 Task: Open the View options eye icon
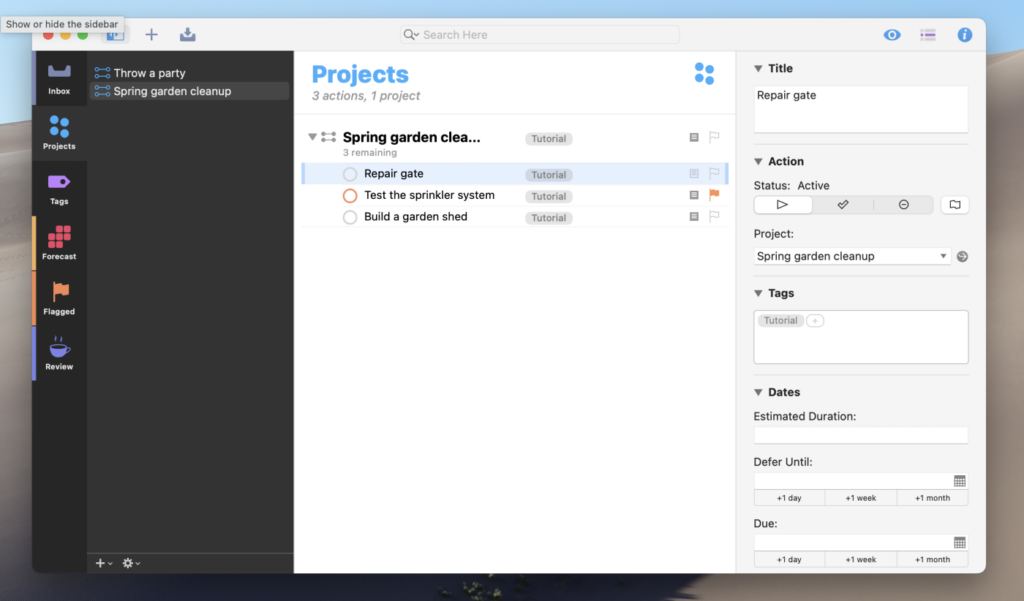891,35
